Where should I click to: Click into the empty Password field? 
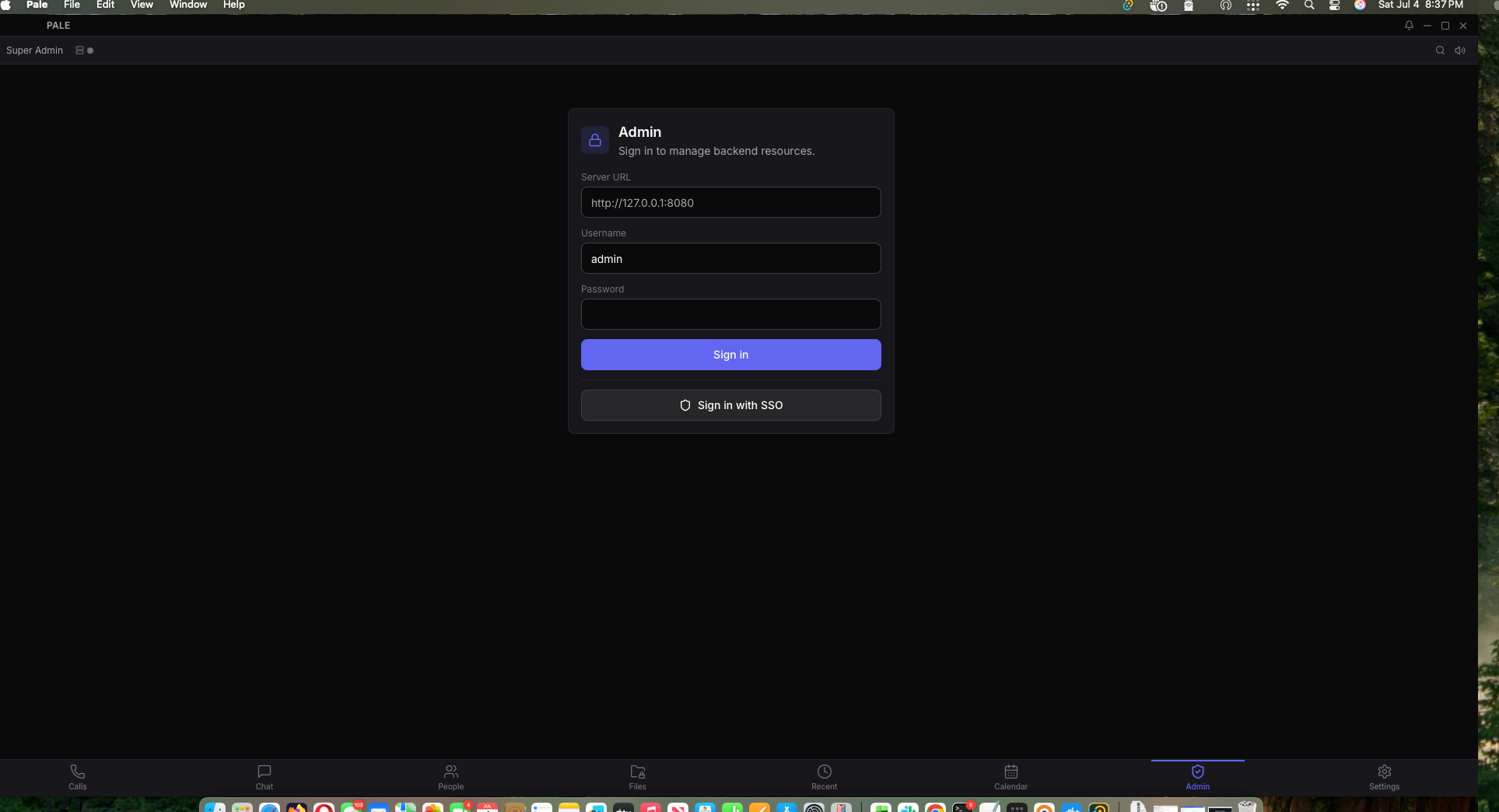pos(731,314)
